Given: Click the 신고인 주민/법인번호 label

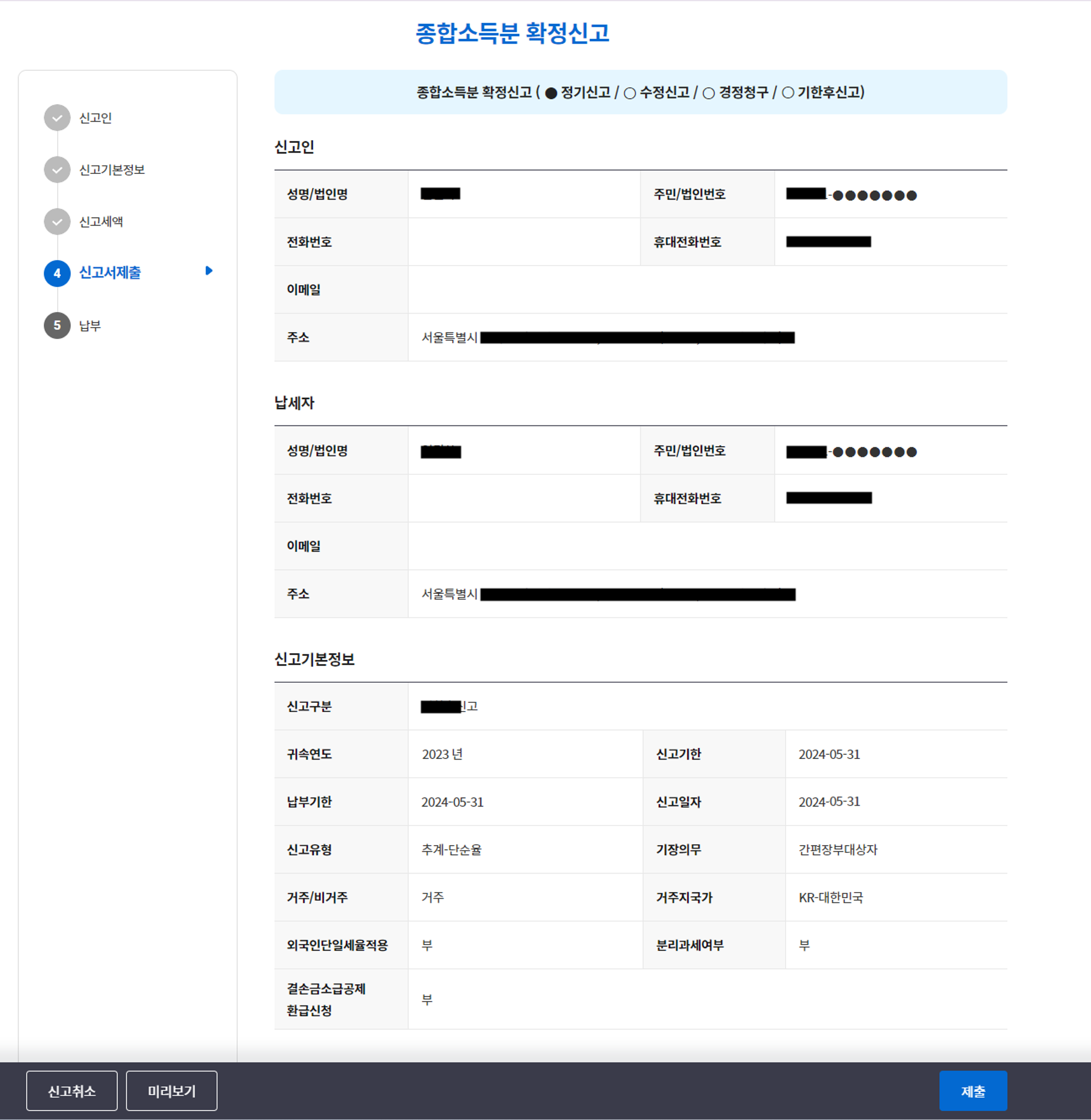Looking at the screenshot, I should (690, 194).
